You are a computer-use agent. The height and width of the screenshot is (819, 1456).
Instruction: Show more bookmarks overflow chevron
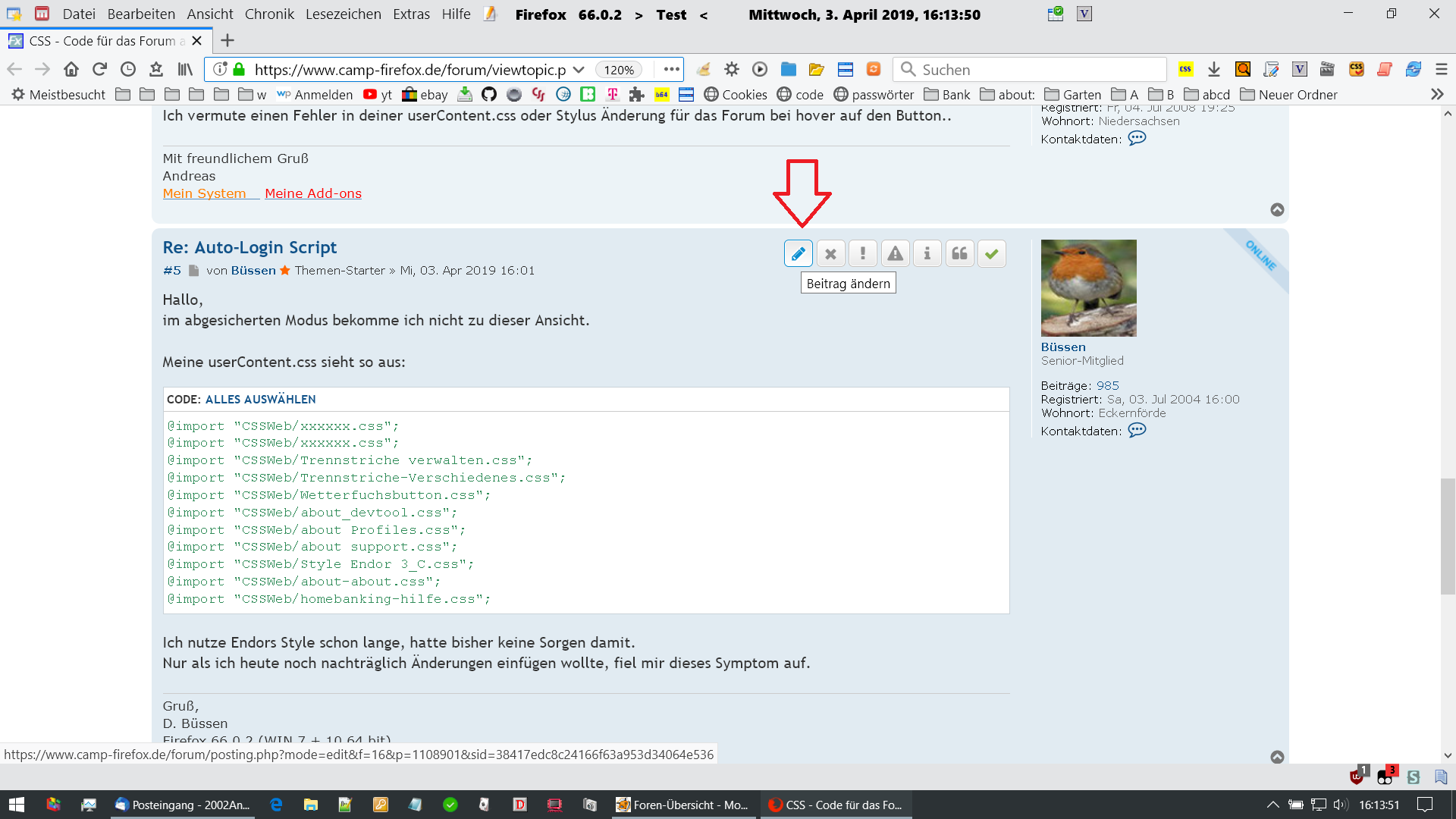[1436, 95]
